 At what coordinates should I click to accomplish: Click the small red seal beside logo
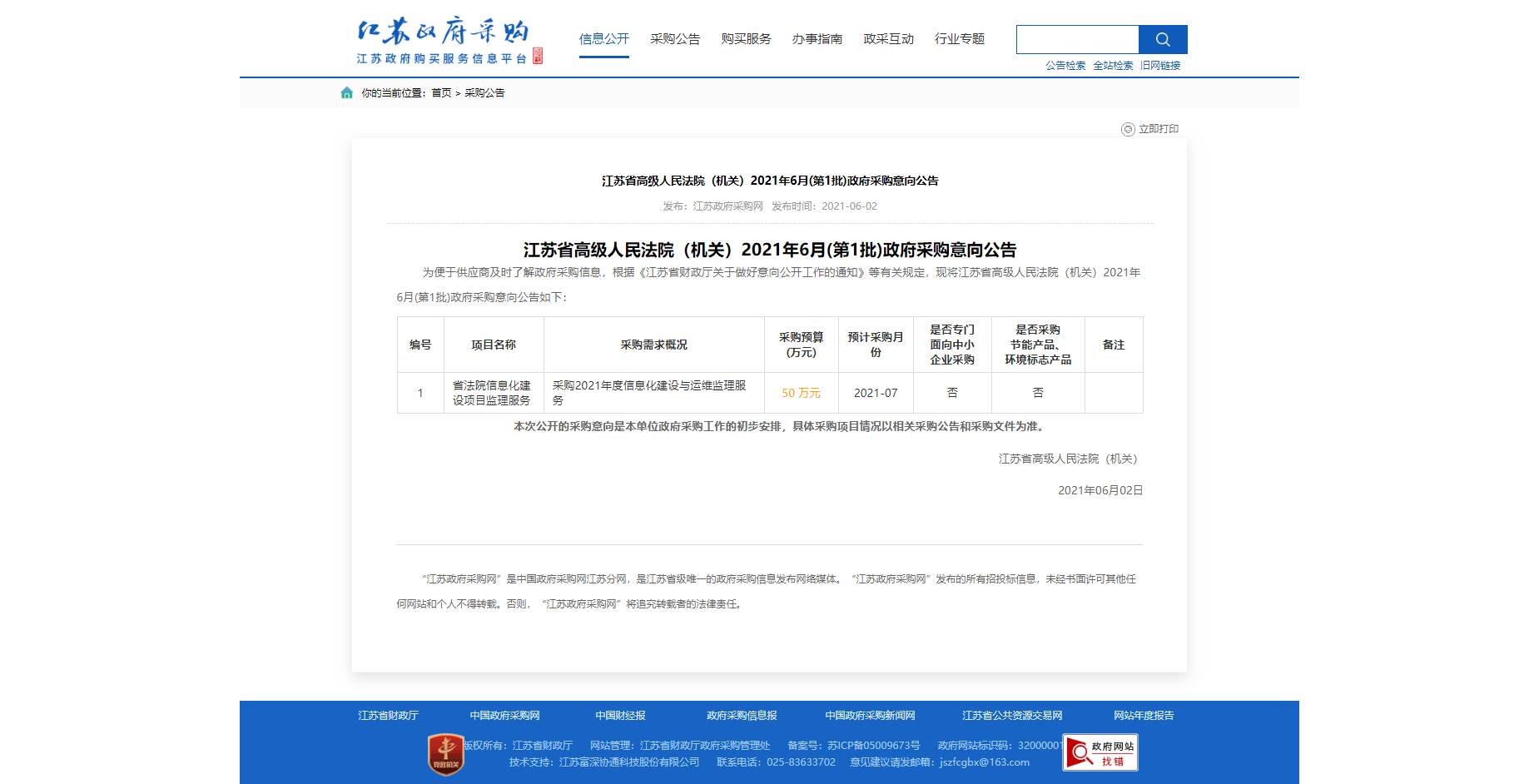pyautogui.click(x=538, y=56)
